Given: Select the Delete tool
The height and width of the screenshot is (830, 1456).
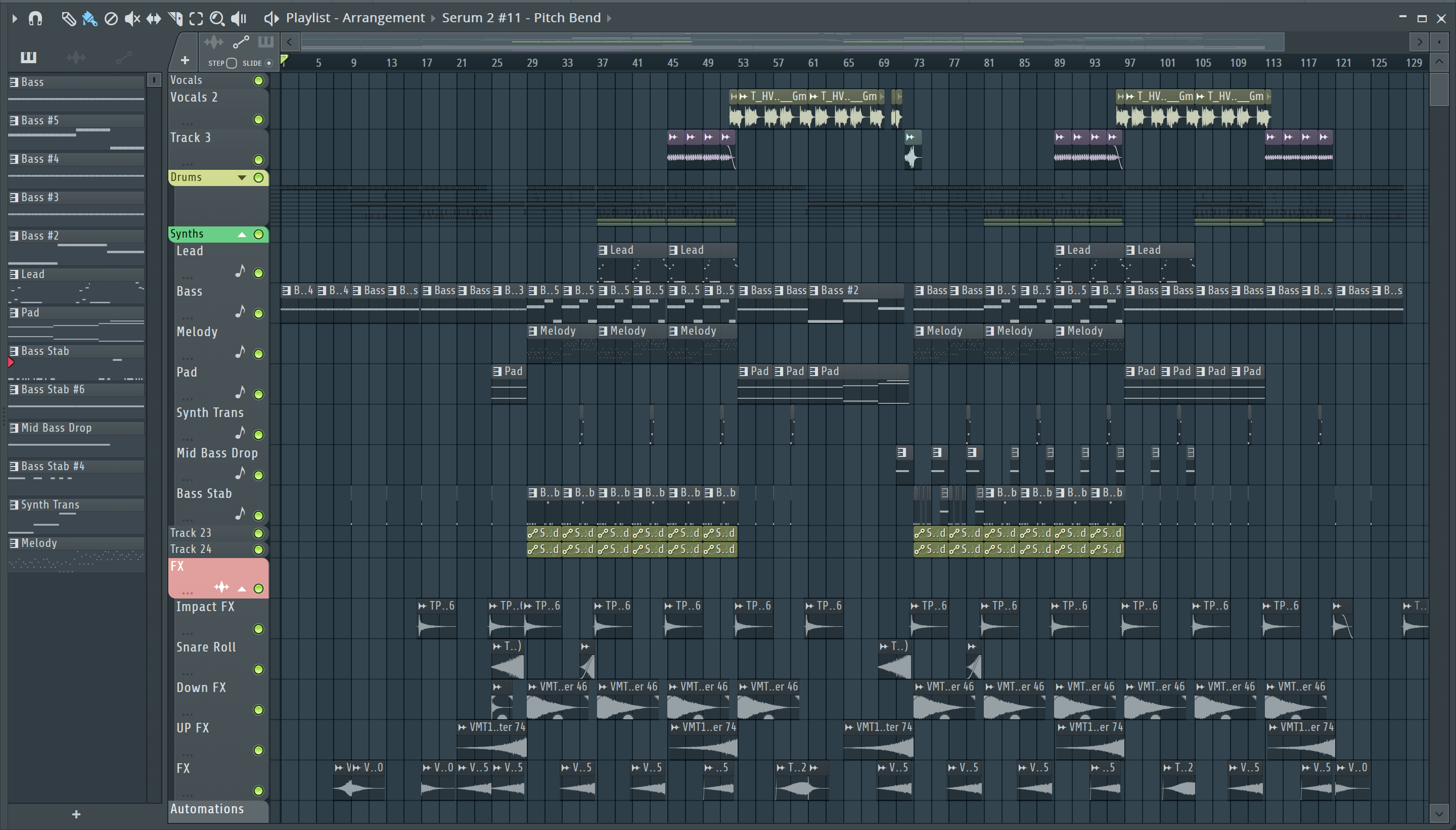Looking at the screenshot, I should pos(111,19).
